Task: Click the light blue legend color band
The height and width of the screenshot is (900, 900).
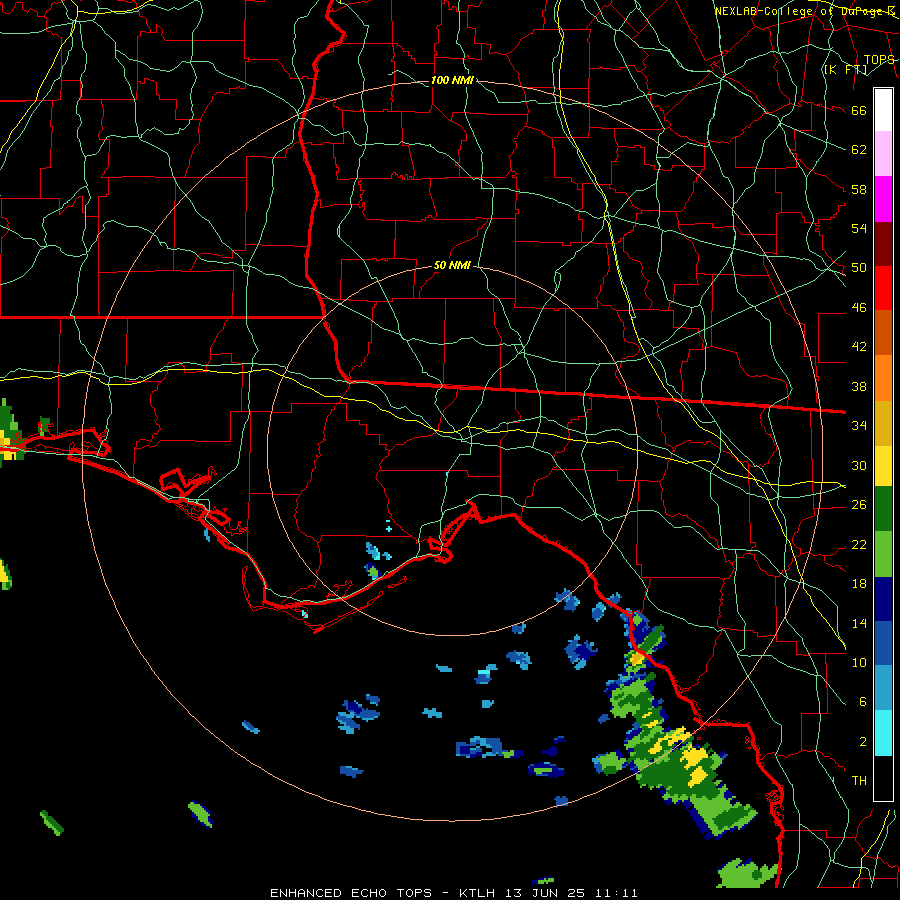Action: pyautogui.click(x=883, y=688)
